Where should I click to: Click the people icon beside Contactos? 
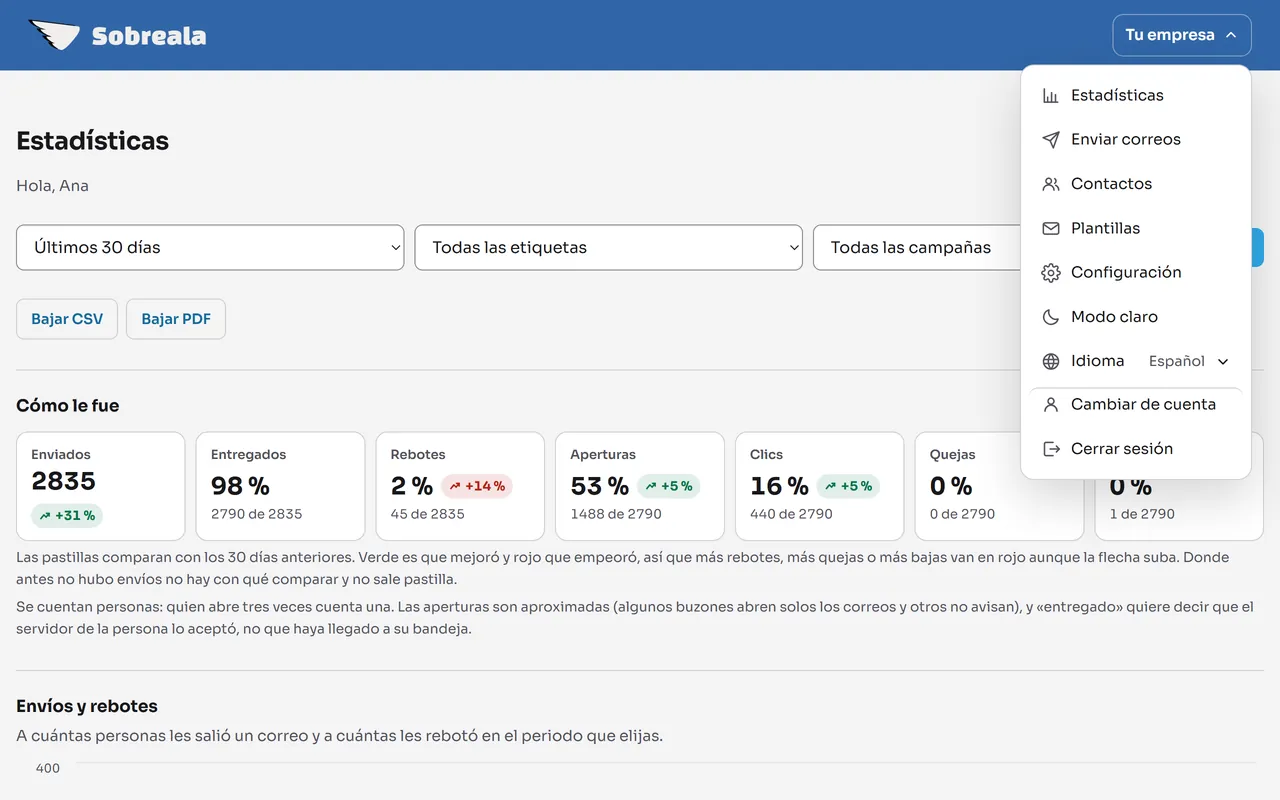coord(1050,184)
